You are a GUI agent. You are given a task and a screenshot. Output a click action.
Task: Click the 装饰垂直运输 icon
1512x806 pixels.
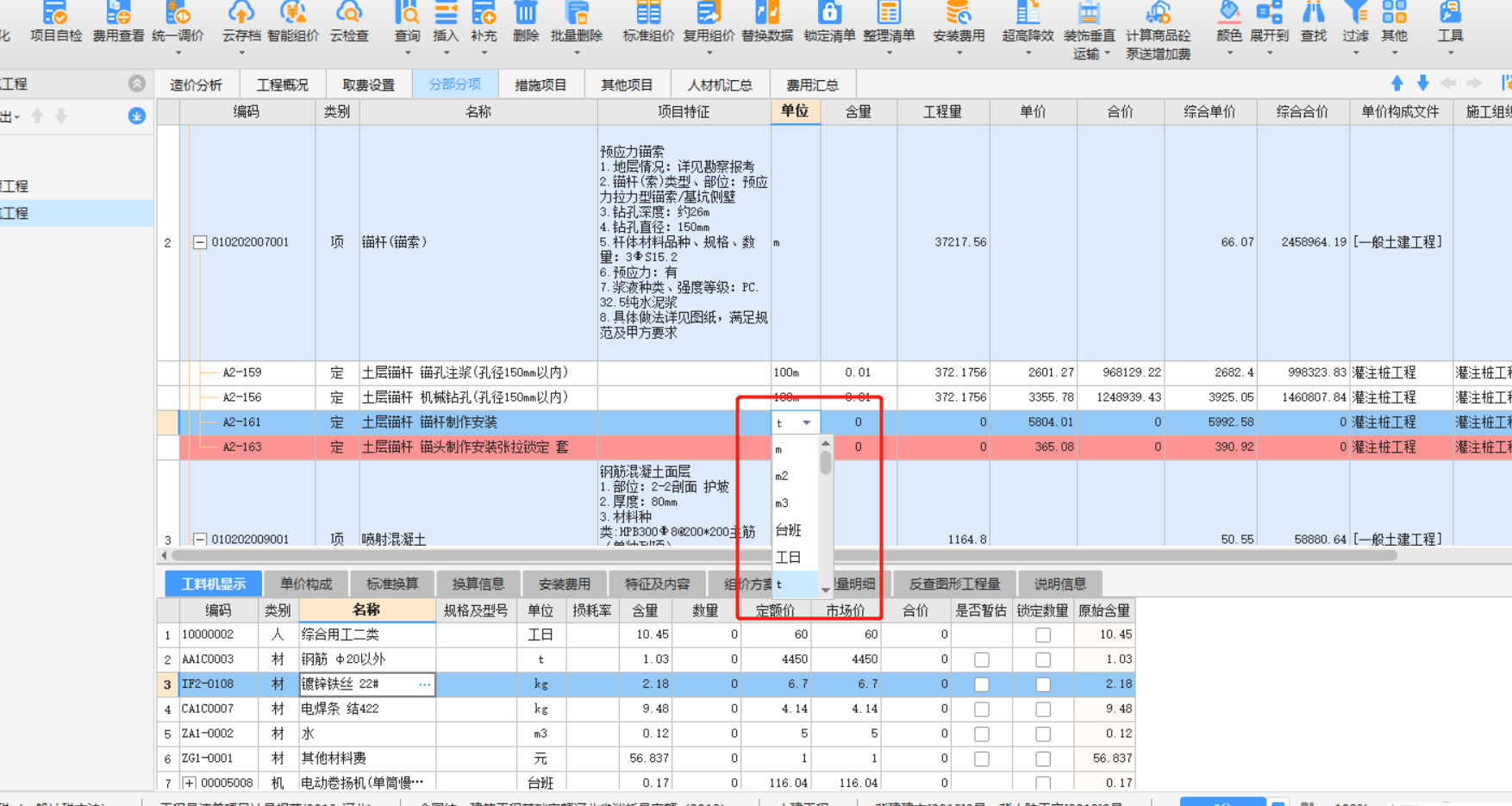point(1089,13)
